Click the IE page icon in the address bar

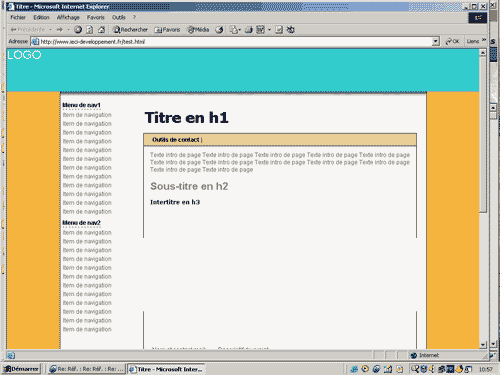pos(35,42)
